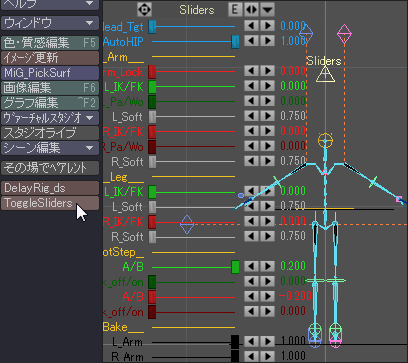Screen dimensions: 408x363
Task: Click the green A/B slider handle
Action: pos(235,267)
